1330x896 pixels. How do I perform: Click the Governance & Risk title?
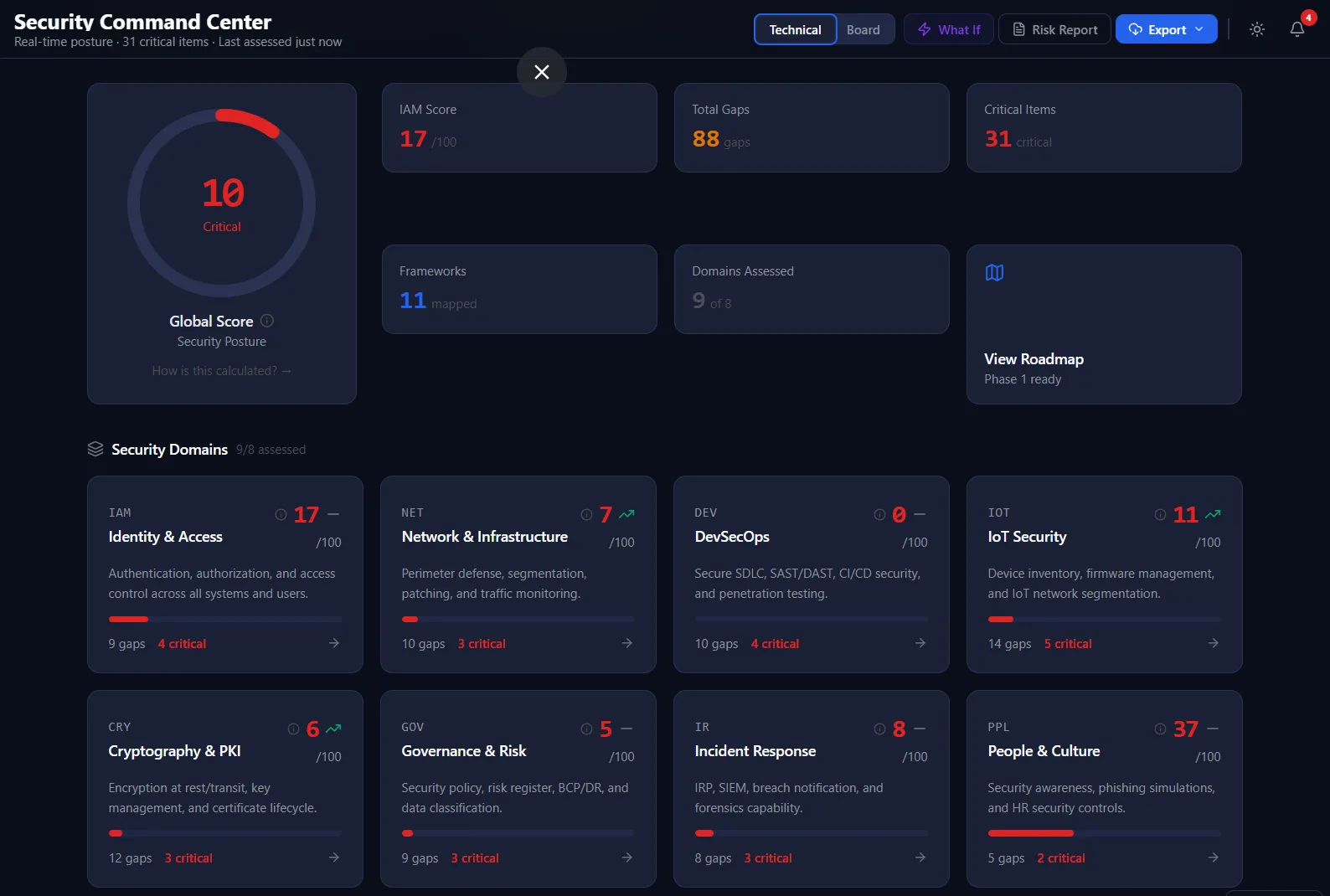[x=464, y=751]
